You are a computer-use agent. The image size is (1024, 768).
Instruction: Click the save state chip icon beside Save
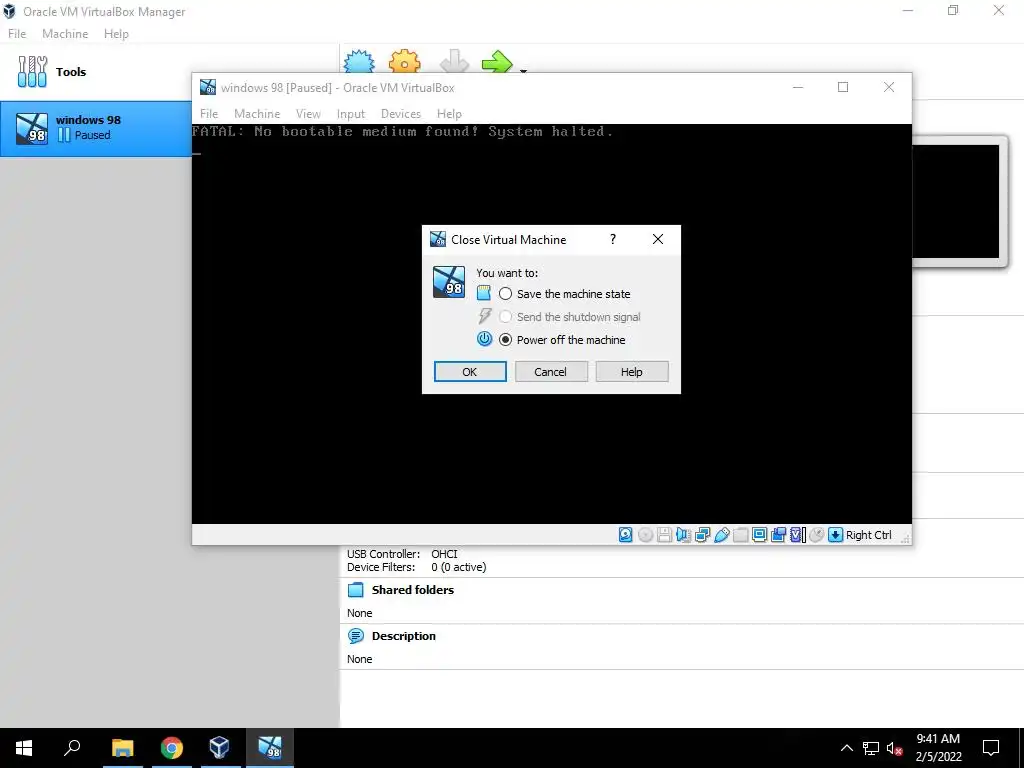point(484,293)
